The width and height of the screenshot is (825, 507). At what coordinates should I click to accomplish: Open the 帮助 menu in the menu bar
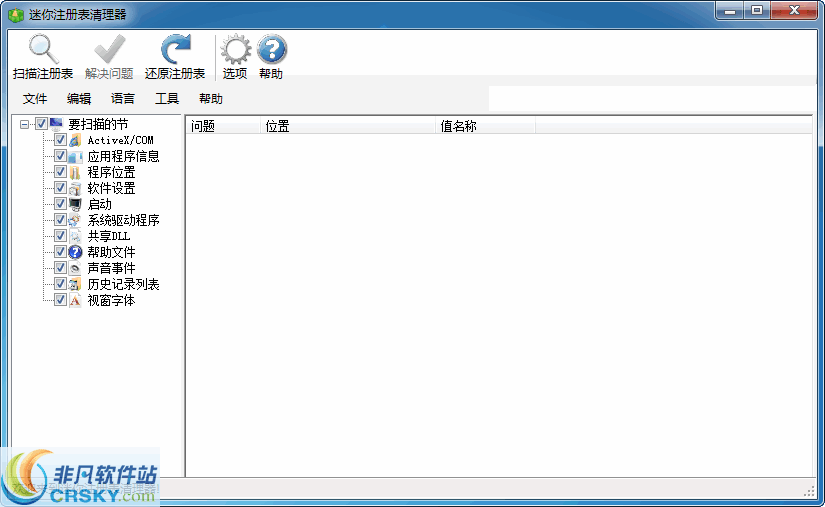click(211, 98)
